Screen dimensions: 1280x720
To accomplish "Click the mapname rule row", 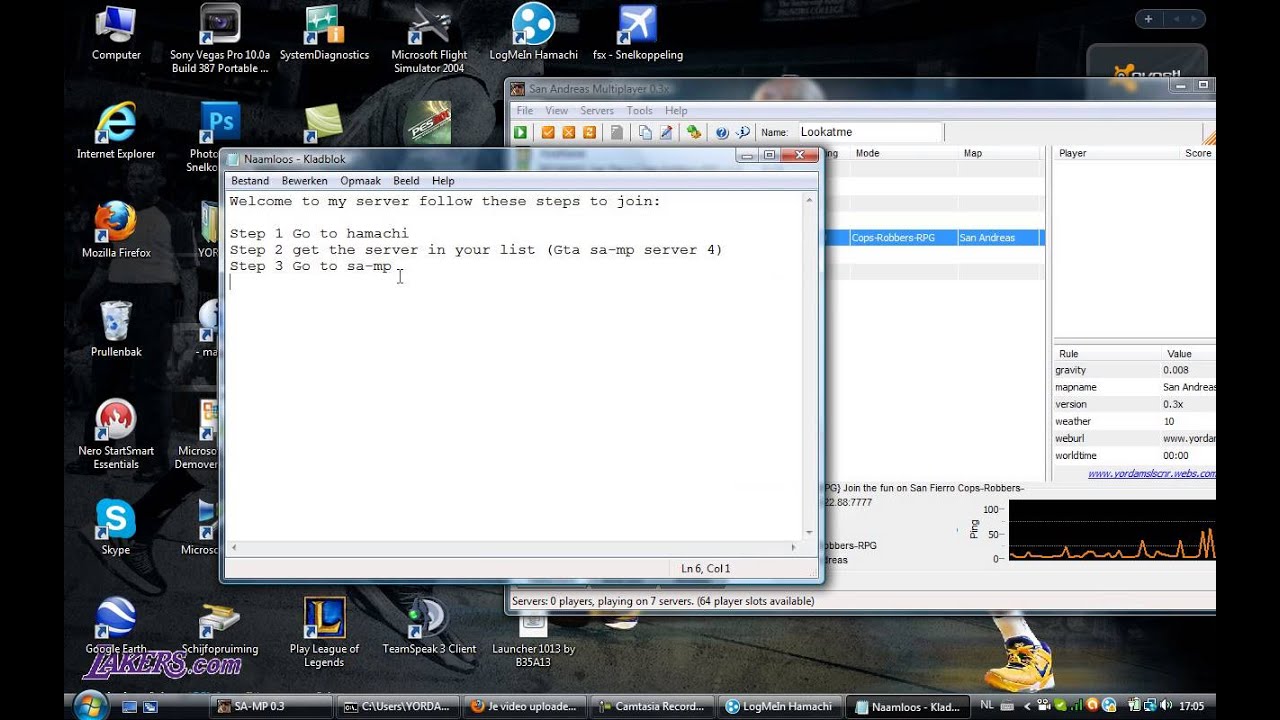I will click(x=1134, y=387).
